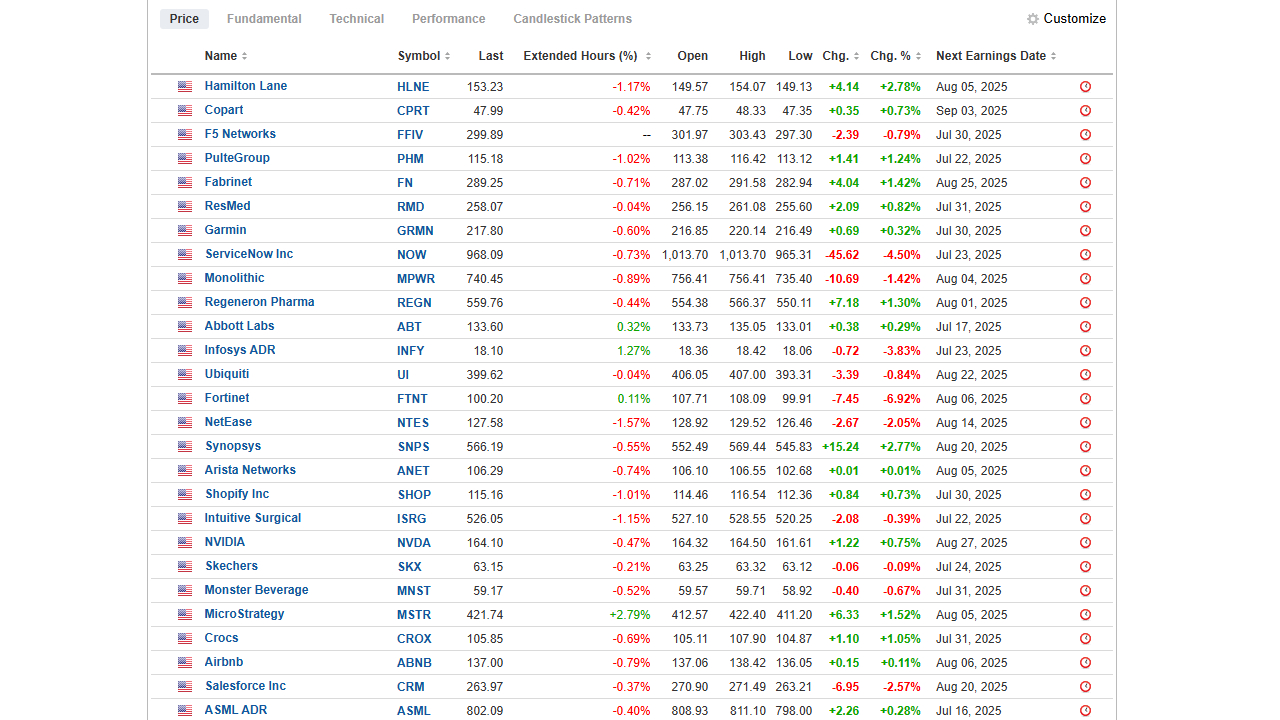Click the alert clock for Monster Beverage
Image resolution: width=1280 pixels, height=720 pixels.
1085,590
